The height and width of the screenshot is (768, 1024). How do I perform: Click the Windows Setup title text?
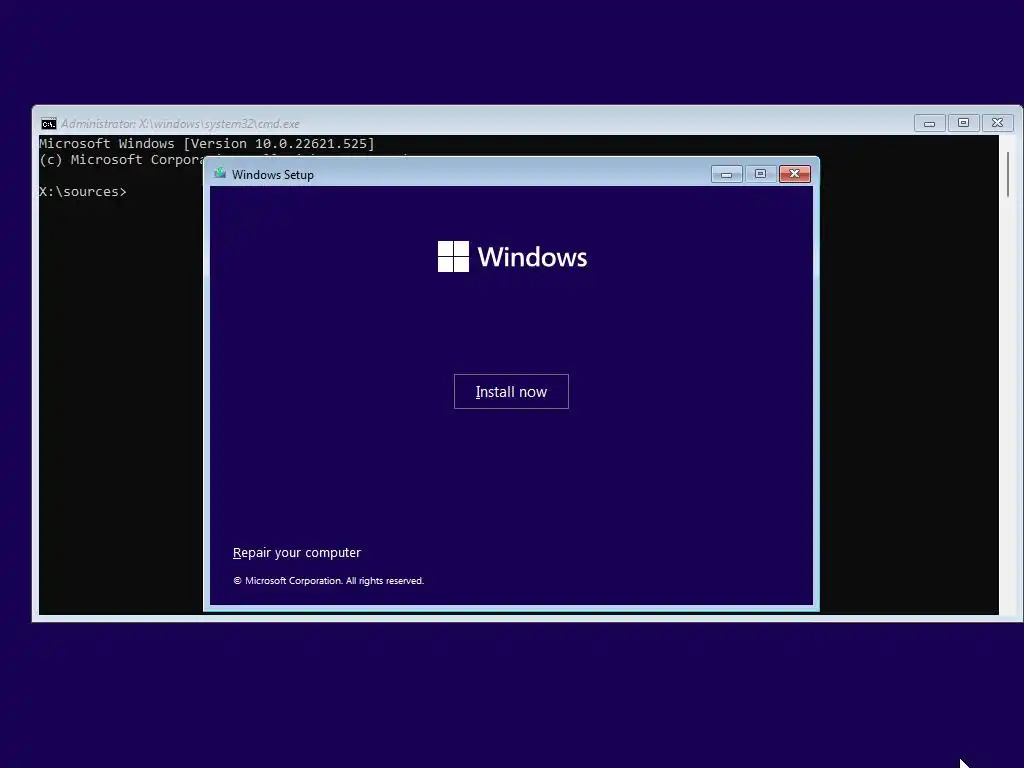click(x=272, y=174)
